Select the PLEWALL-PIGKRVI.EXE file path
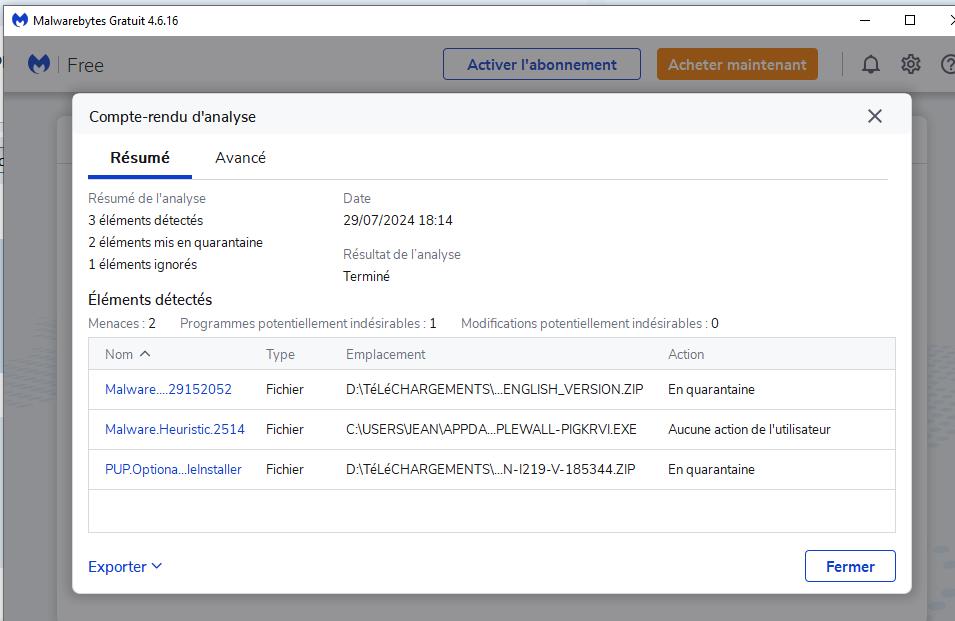The height and width of the screenshot is (621, 955). pos(491,430)
